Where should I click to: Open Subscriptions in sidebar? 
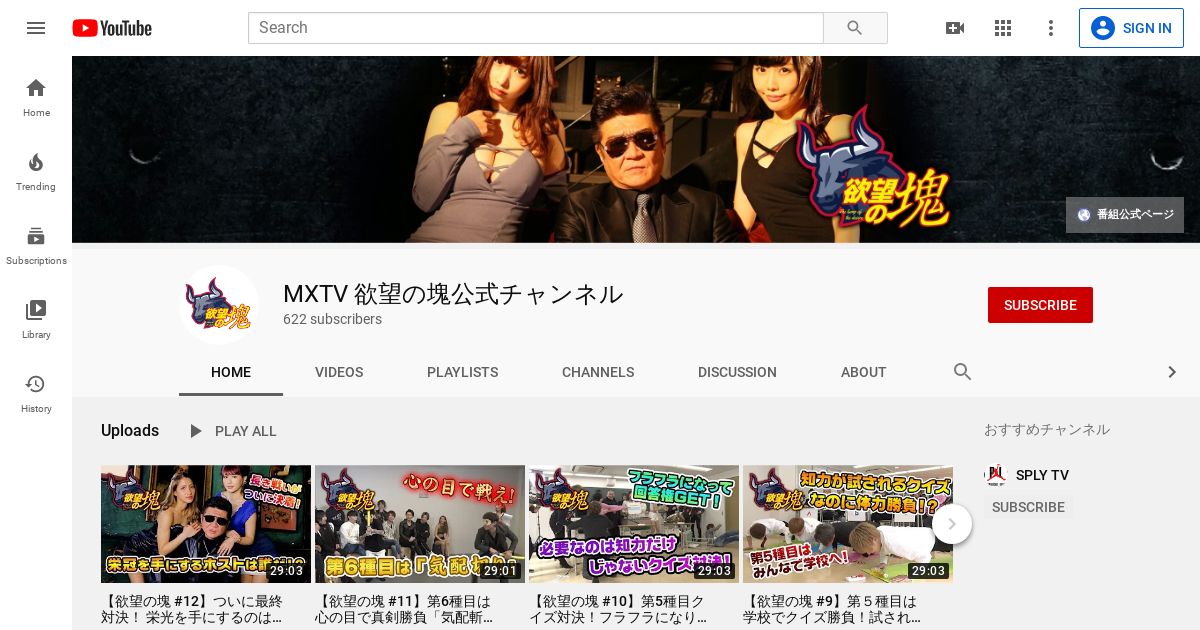[36, 246]
